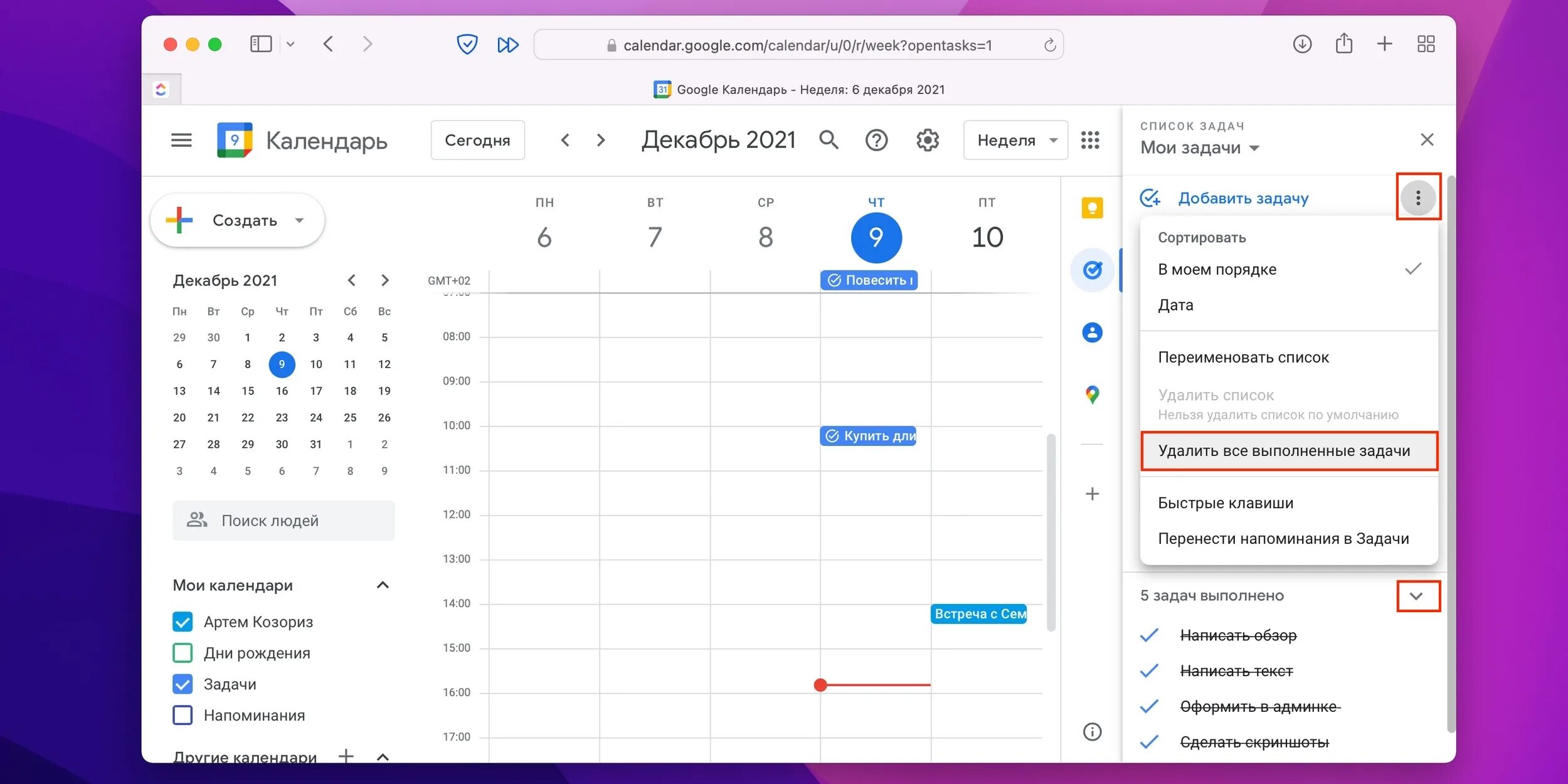Collapse the 5 задач выполнено section
The image size is (1568, 784).
(x=1416, y=596)
